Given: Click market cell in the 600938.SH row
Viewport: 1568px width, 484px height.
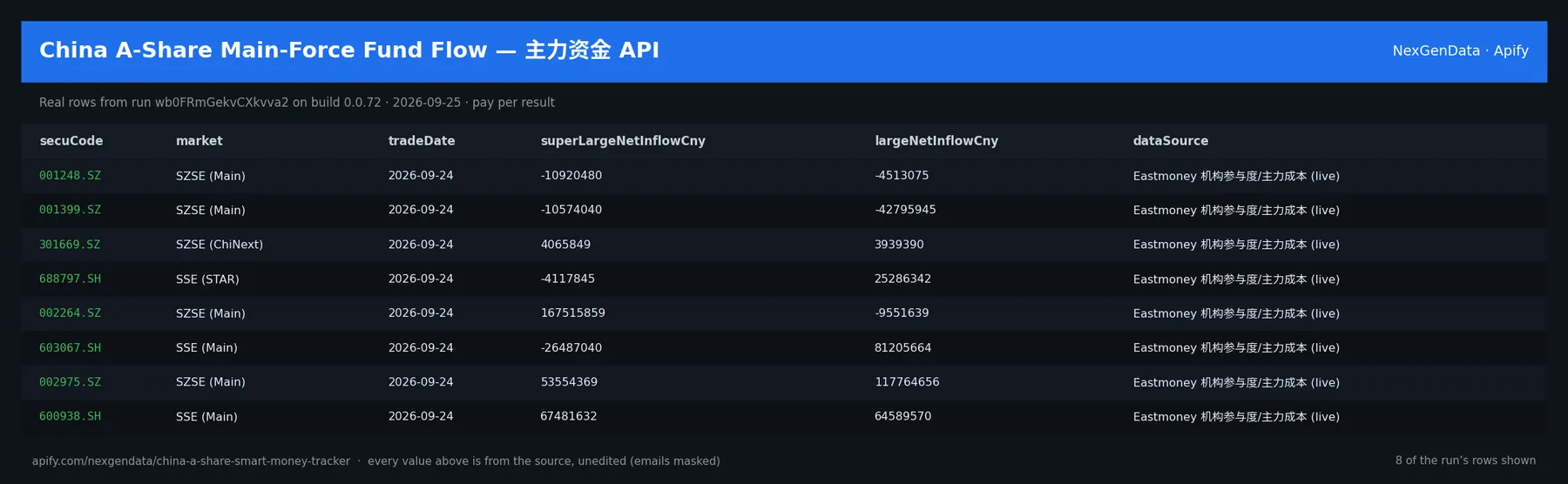Looking at the screenshot, I should click(206, 416).
